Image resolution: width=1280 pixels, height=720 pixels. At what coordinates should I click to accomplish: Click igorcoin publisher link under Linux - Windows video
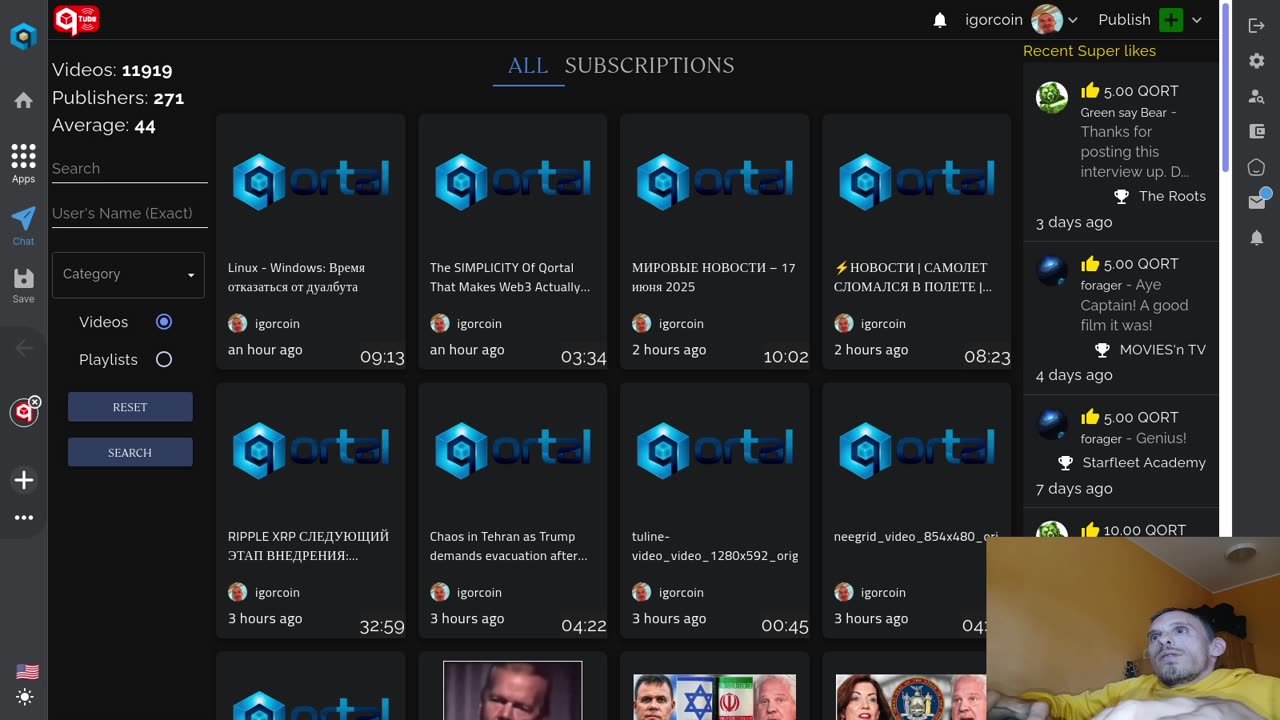(x=277, y=324)
